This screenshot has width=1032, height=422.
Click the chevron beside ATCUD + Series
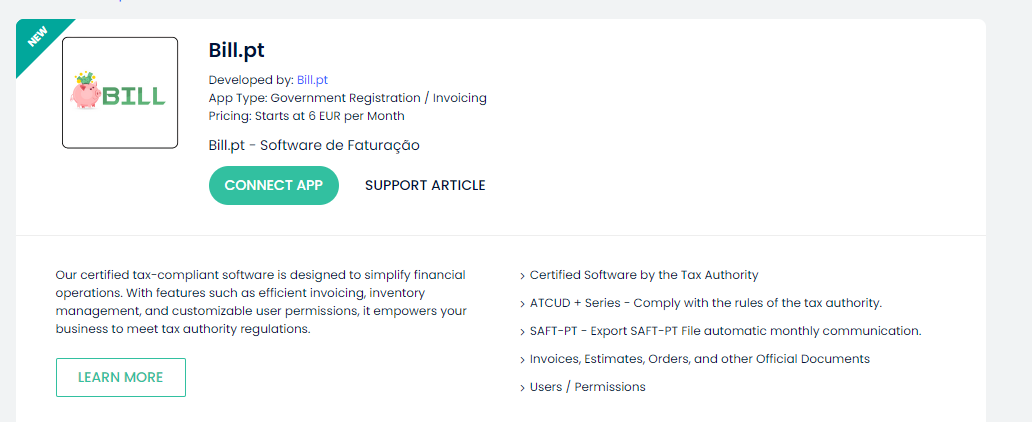tap(522, 304)
